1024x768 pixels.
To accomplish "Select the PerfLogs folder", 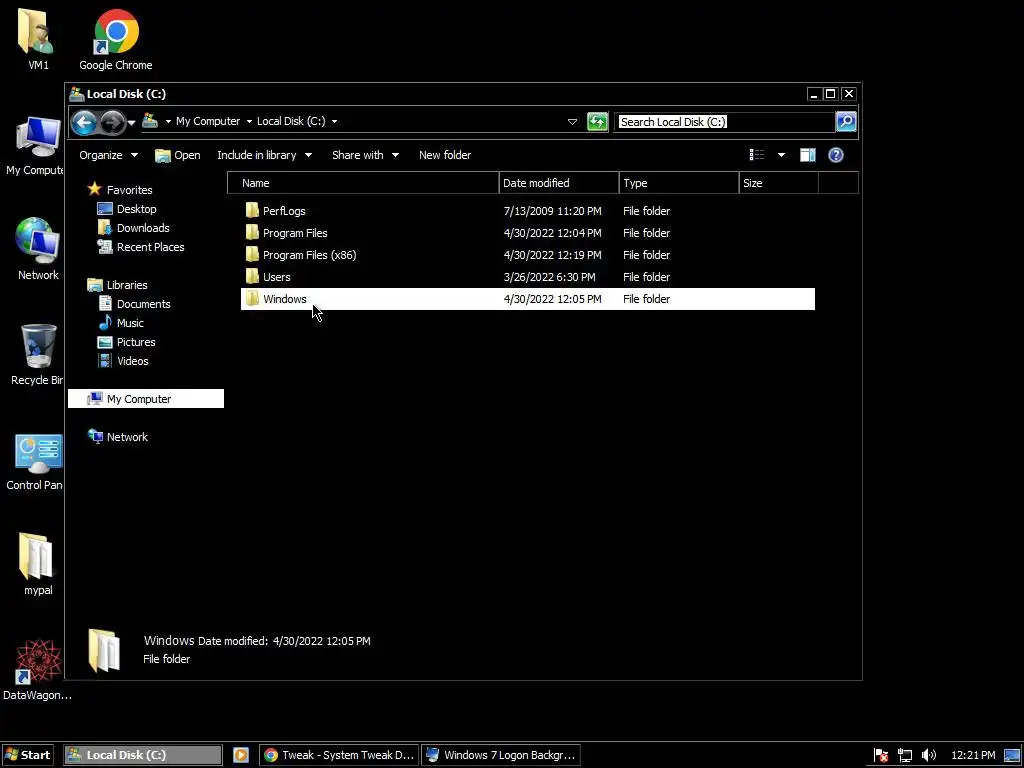I will pyautogui.click(x=284, y=211).
